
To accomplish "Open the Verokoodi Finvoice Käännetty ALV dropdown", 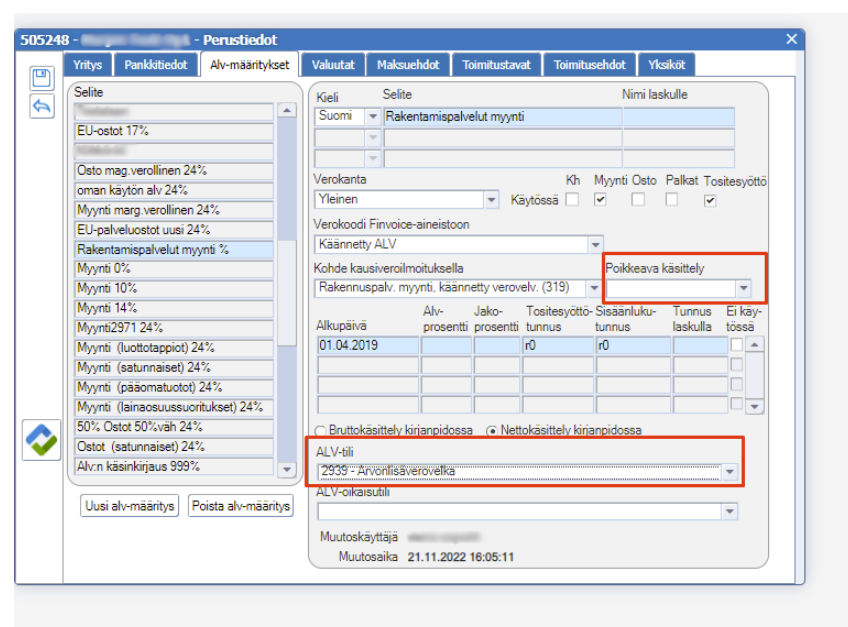I will [595, 245].
